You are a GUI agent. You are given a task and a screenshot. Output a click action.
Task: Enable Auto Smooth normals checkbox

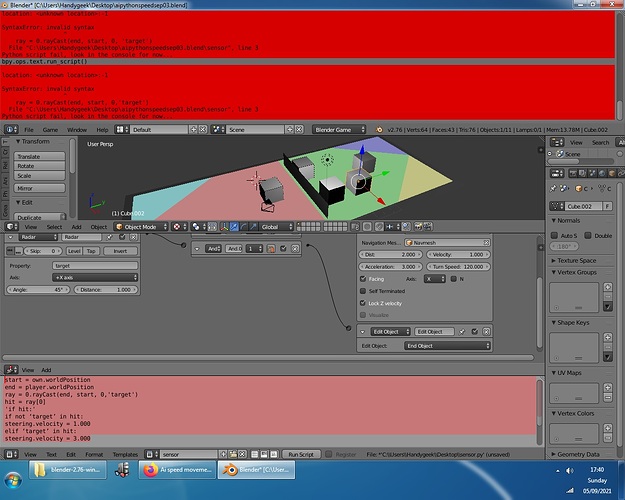[x=554, y=235]
